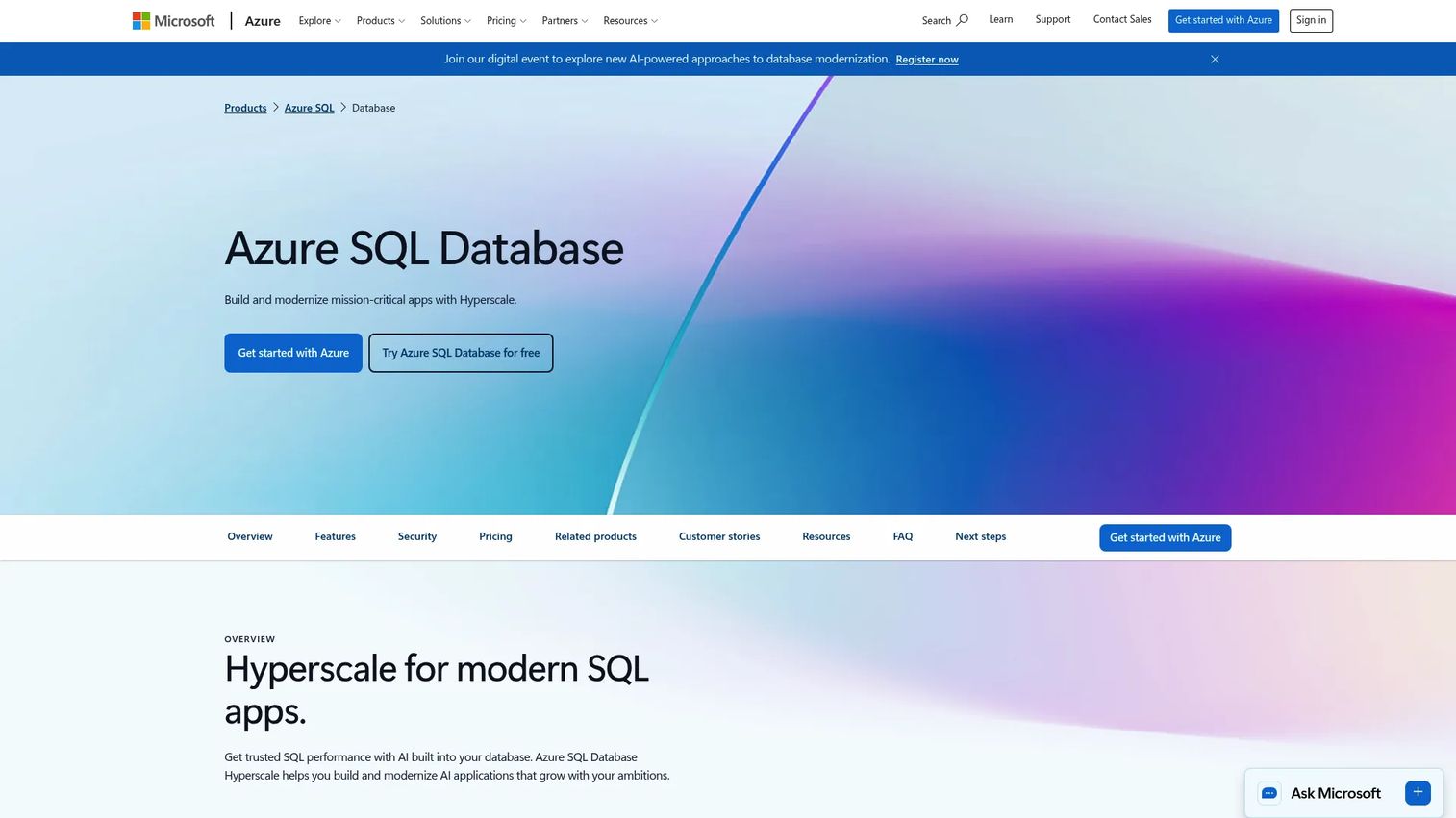Open the Register now link

click(x=927, y=60)
